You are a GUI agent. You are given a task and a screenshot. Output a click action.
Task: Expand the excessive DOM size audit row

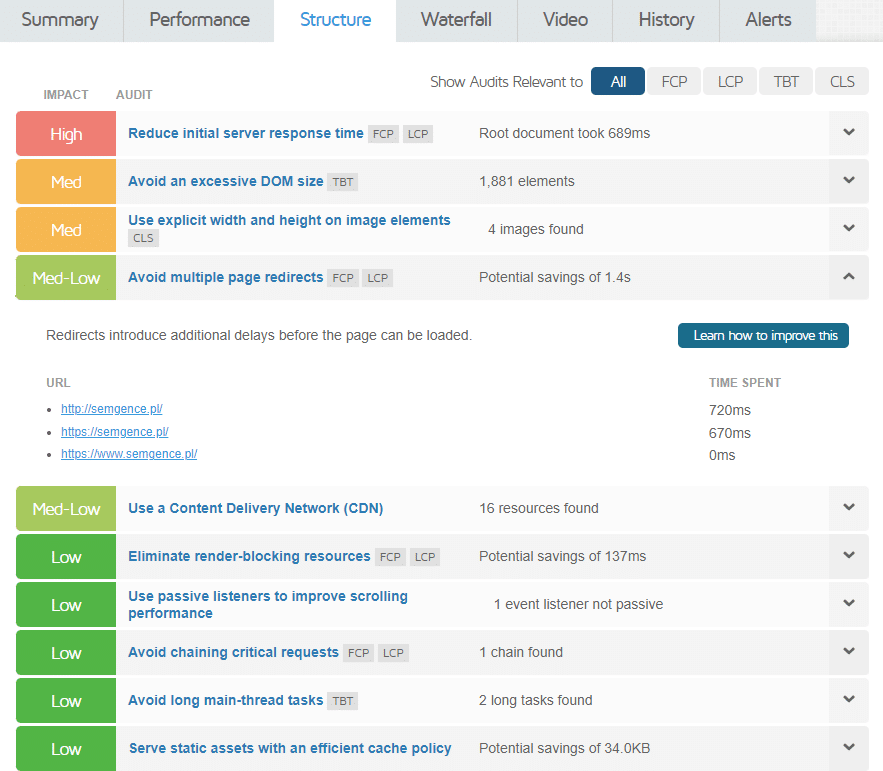[x=849, y=181]
